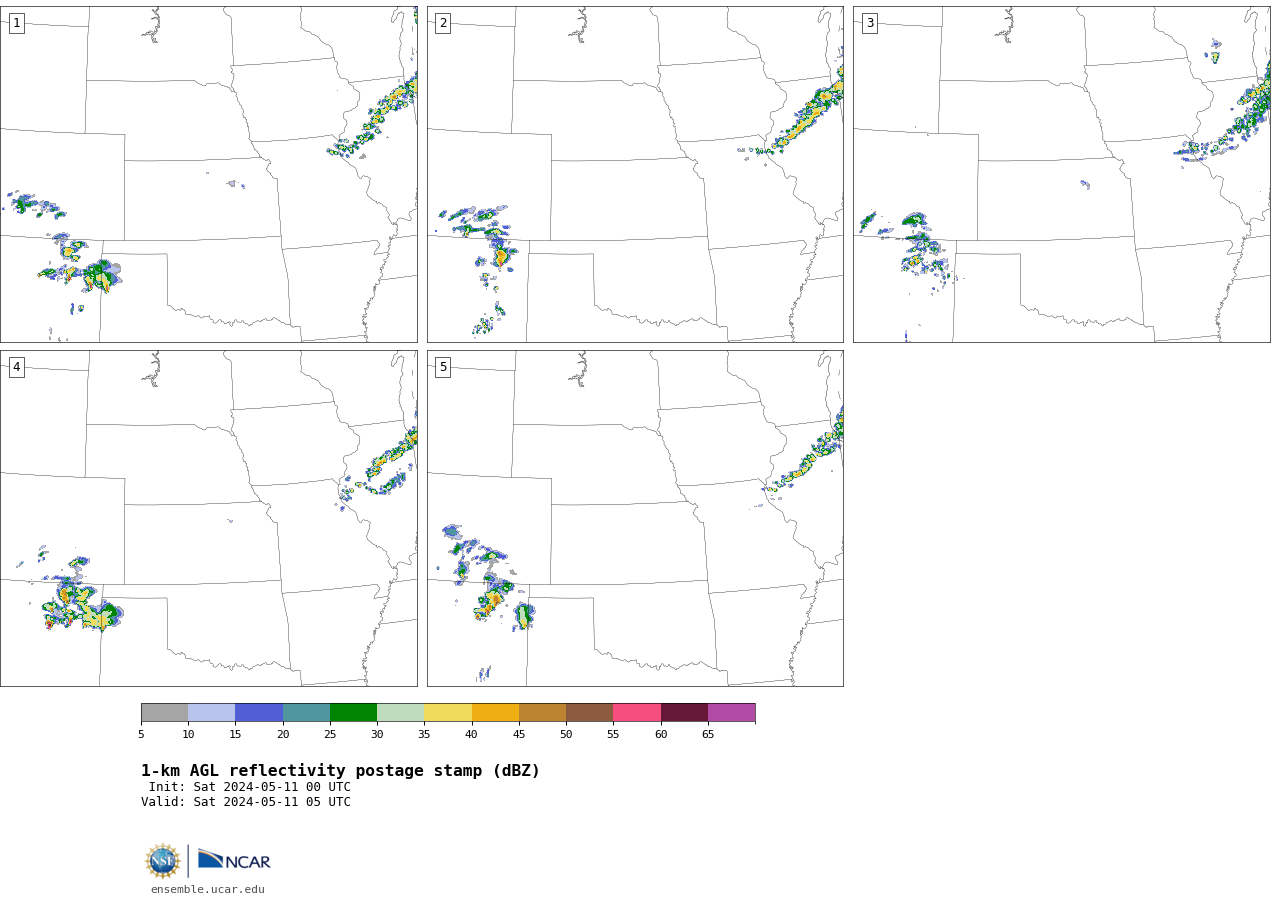Click the pink 55-60 dBZ swatch
The image size is (1280, 901).
point(637,713)
